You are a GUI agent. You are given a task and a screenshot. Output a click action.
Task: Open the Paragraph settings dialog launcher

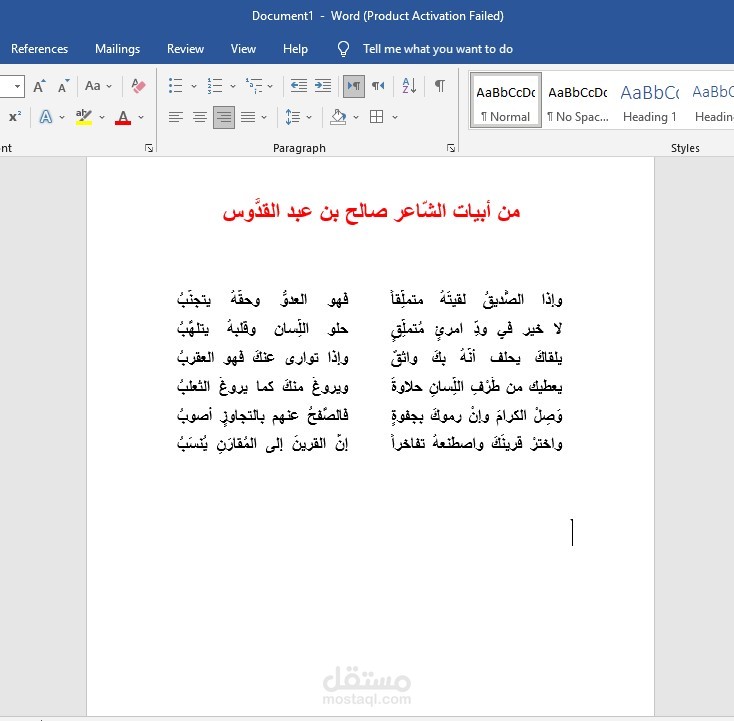point(451,148)
